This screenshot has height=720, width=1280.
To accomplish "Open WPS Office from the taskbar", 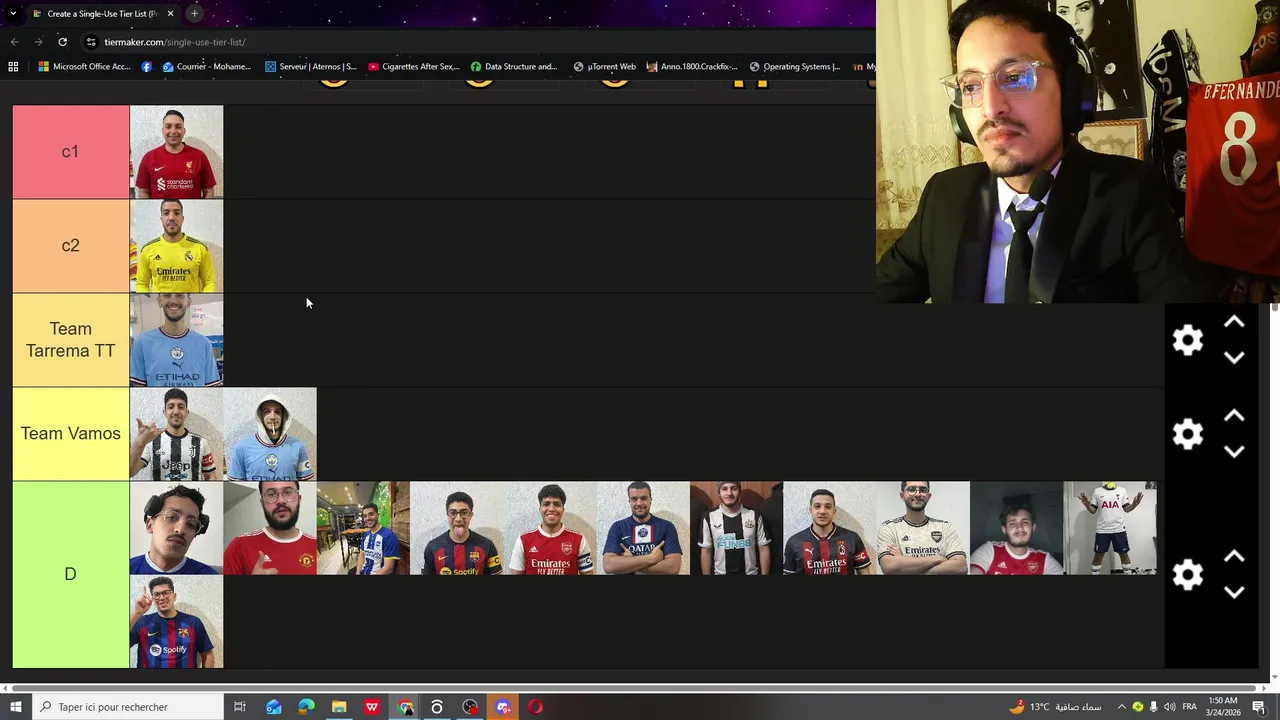I will click(372, 707).
